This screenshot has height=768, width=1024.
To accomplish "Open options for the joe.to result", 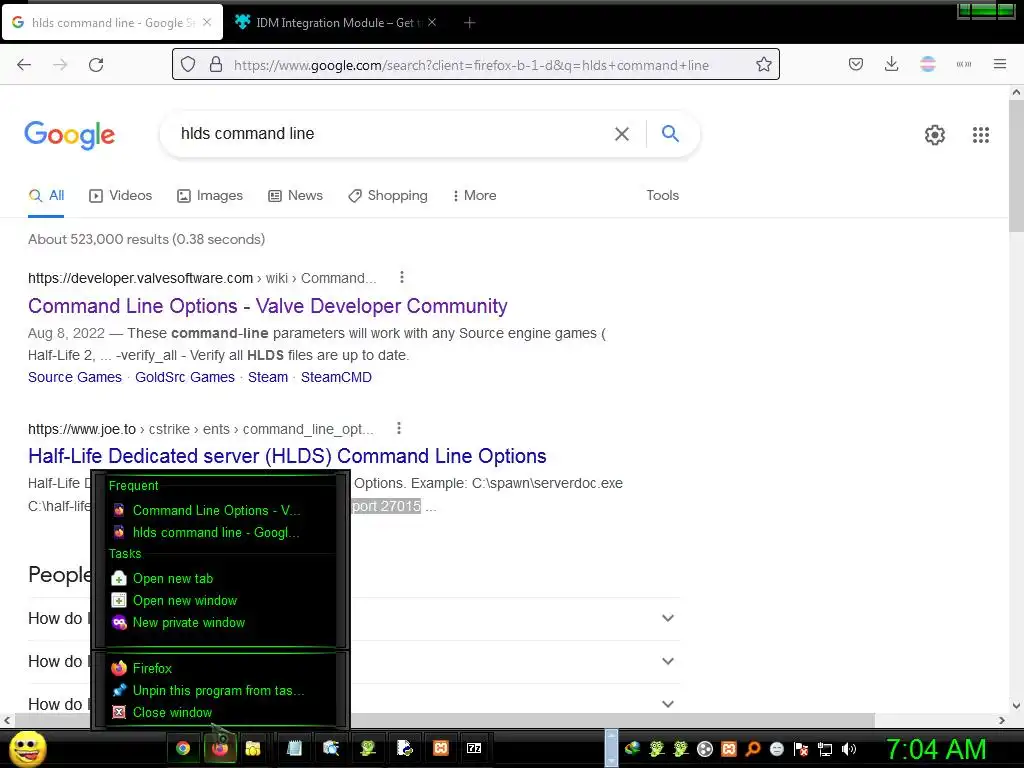I will [398, 428].
